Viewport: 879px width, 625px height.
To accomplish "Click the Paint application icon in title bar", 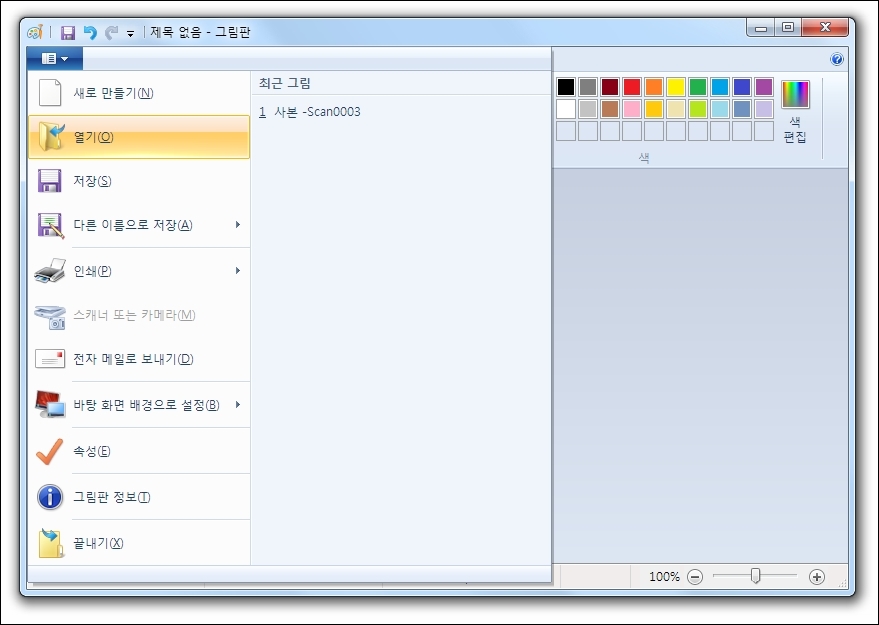I will click(35, 32).
